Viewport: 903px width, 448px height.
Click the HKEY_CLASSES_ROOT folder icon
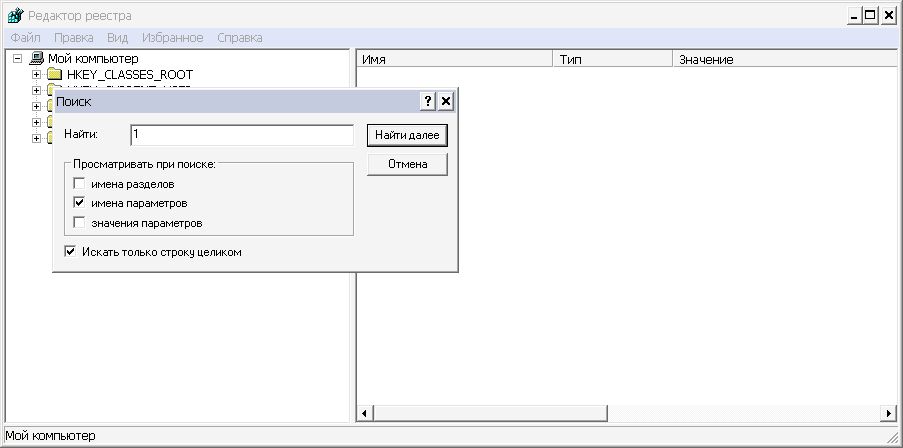pos(55,75)
